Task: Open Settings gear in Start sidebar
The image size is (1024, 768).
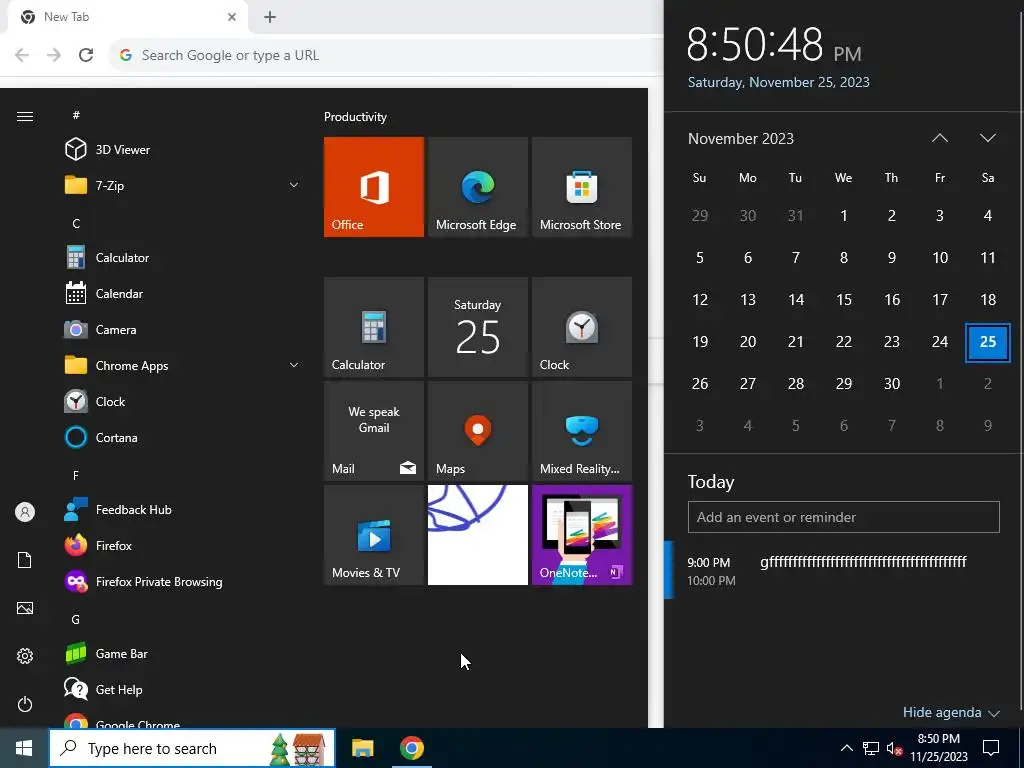Action: [25, 656]
